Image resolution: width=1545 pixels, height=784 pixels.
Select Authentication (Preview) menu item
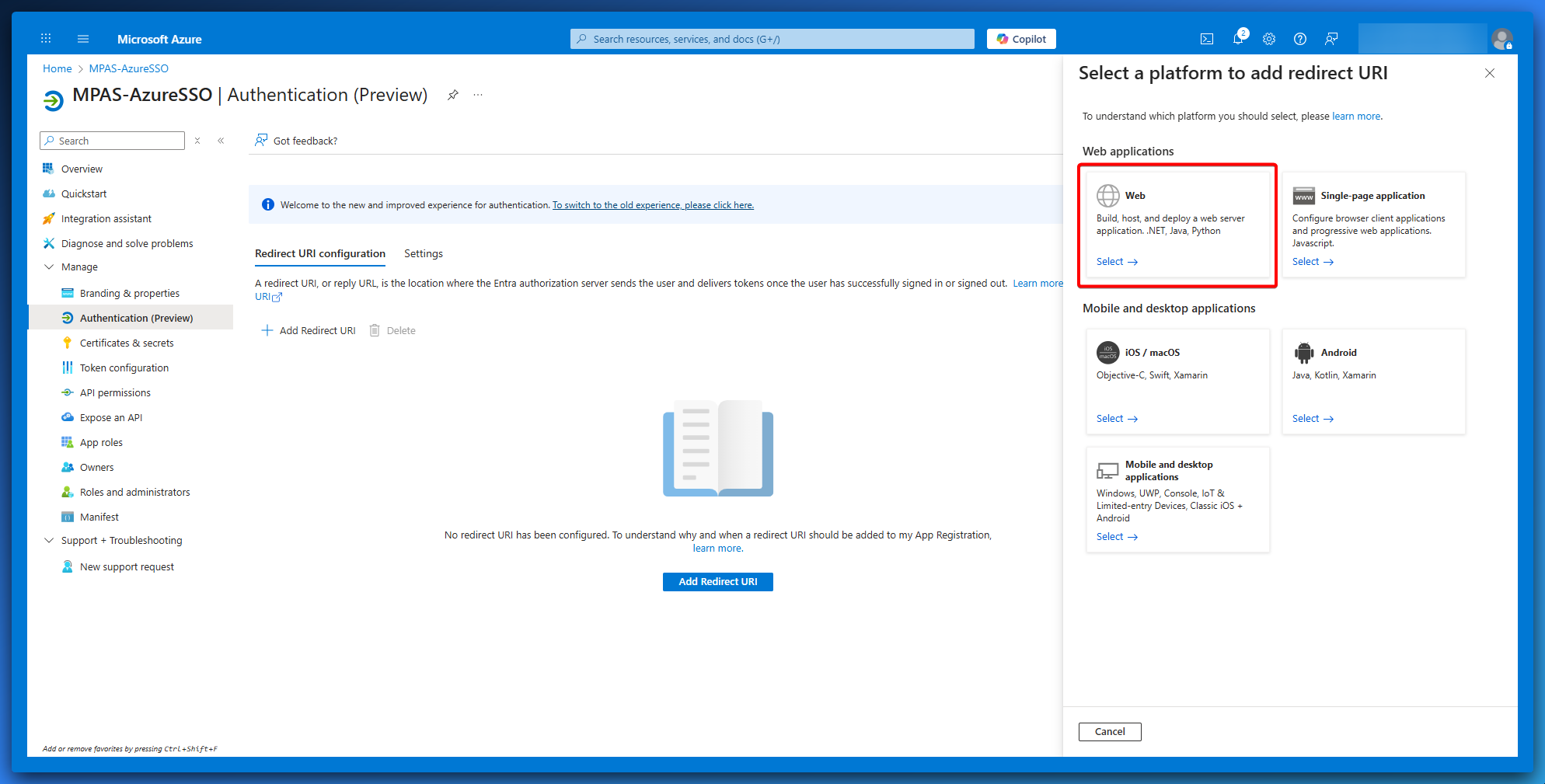coord(131,318)
